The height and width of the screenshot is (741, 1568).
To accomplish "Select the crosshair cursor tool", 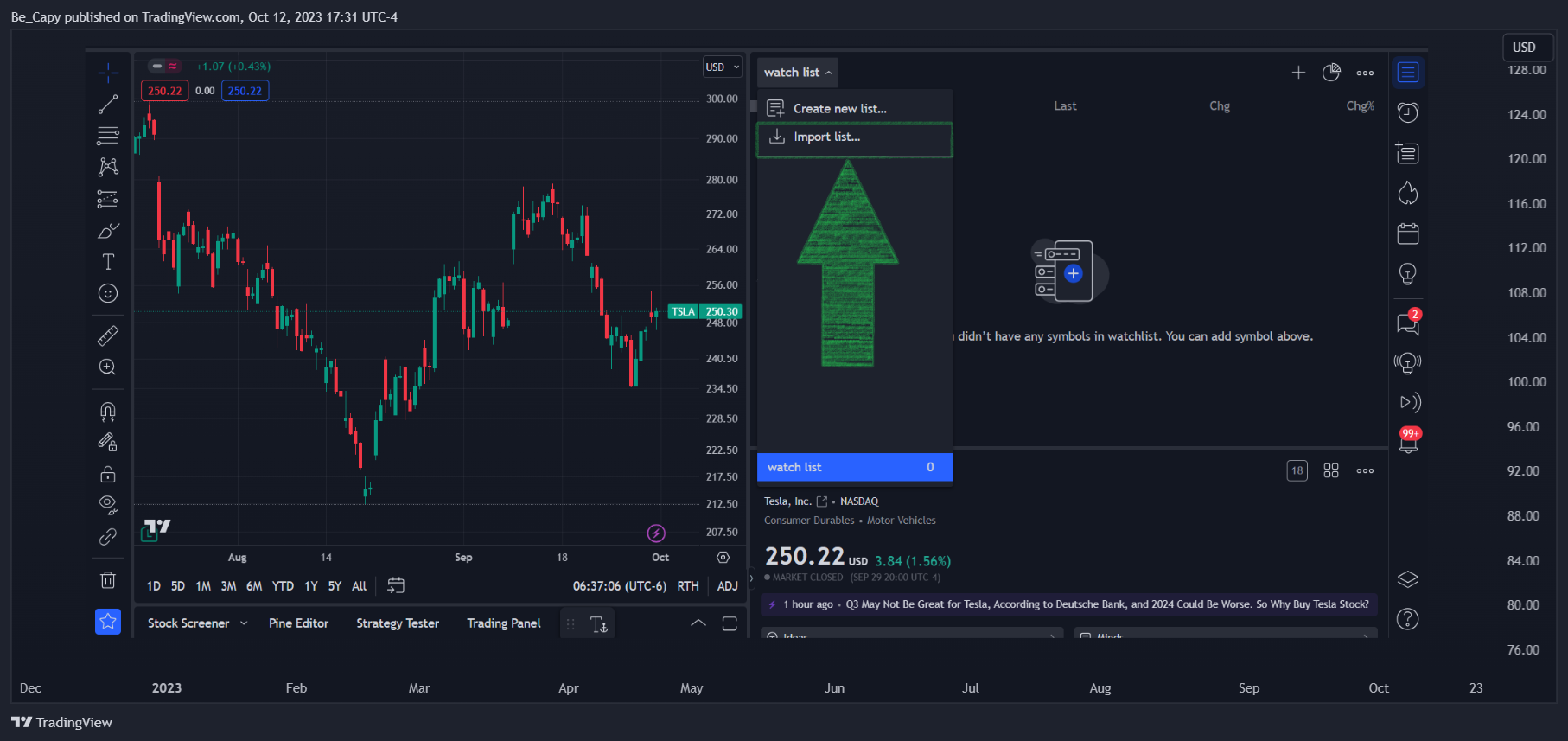I will 108,72.
